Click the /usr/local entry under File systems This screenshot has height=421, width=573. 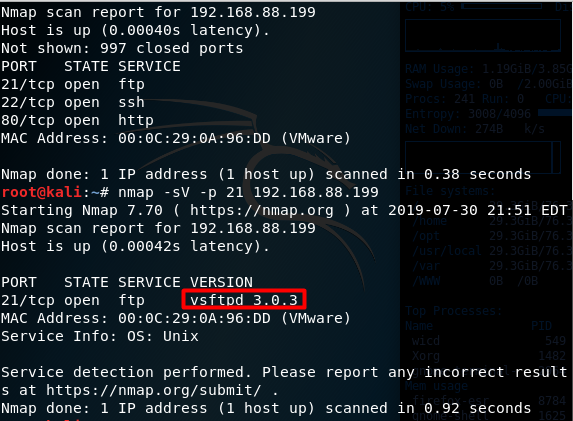tap(447, 251)
